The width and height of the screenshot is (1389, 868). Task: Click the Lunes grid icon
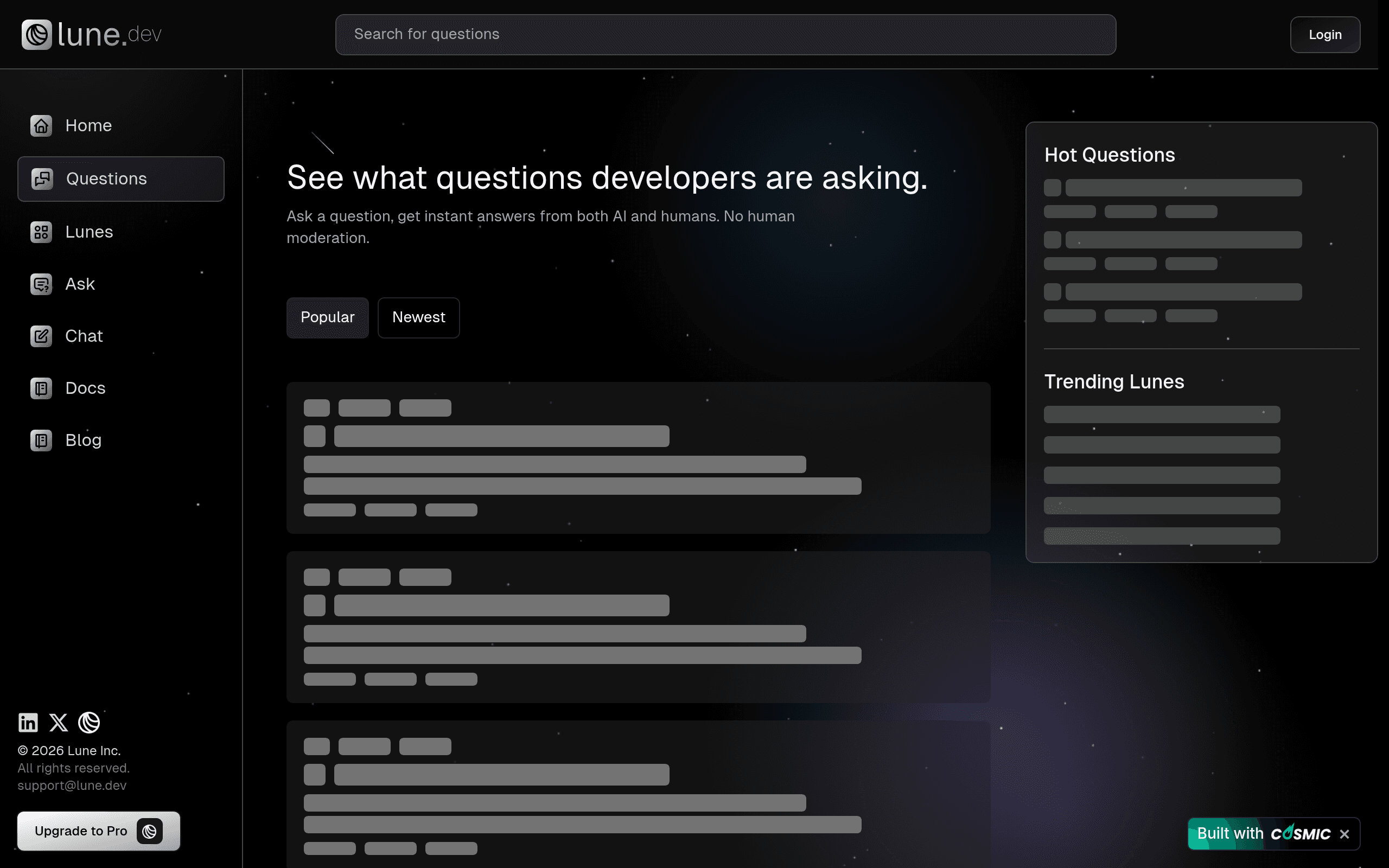(x=41, y=232)
